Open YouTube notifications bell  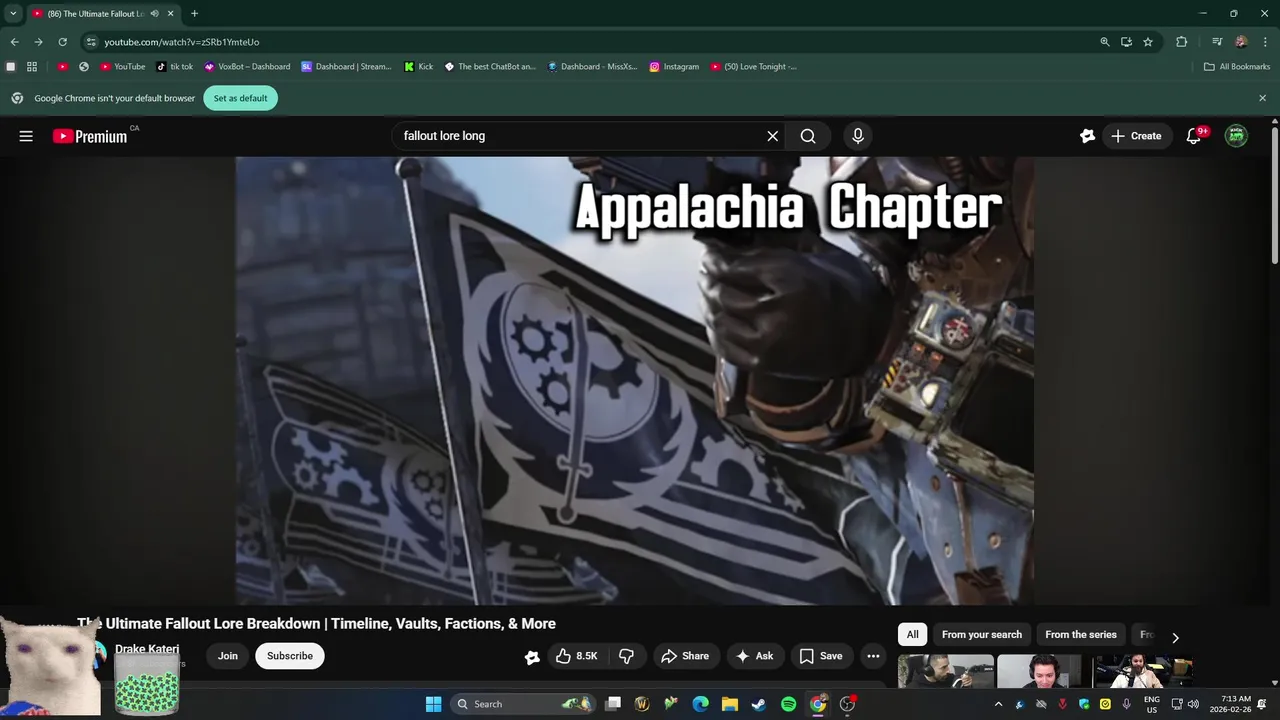click(1193, 136)
